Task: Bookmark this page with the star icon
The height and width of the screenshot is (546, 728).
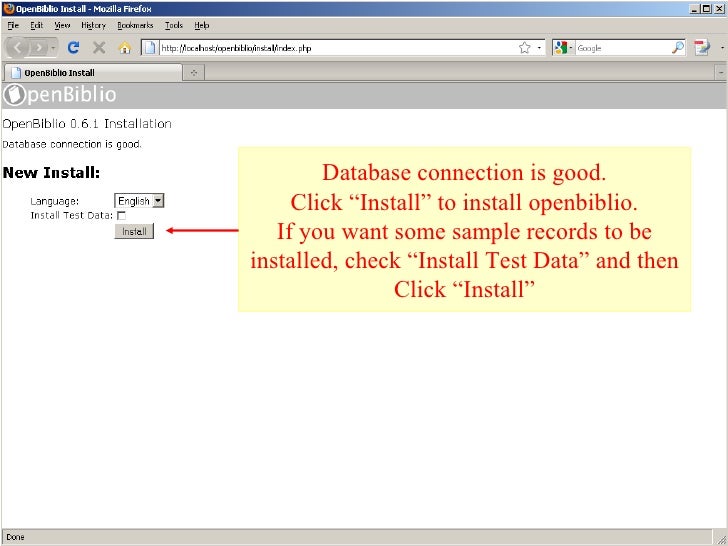Action: 525,47
